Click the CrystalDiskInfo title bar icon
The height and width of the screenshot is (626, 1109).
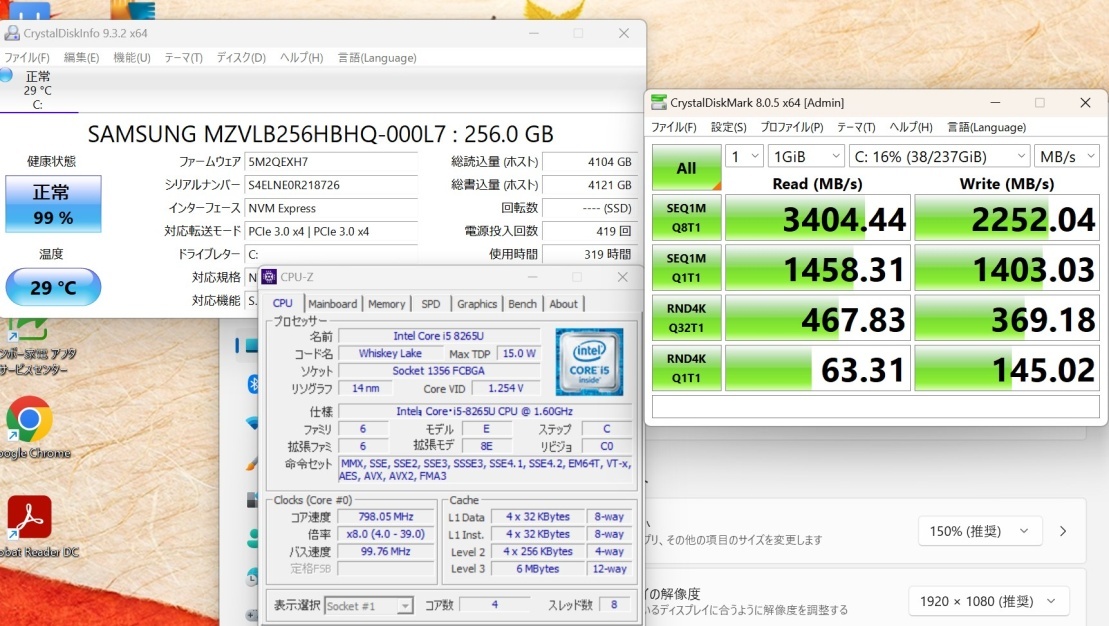tap(12, 33)
